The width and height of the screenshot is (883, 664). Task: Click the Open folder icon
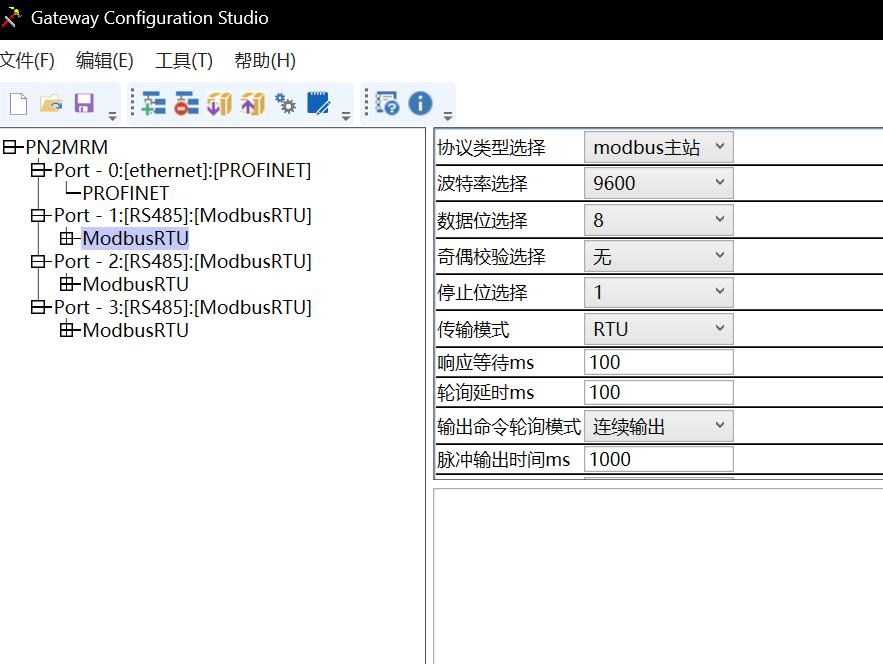pos(51,104)
